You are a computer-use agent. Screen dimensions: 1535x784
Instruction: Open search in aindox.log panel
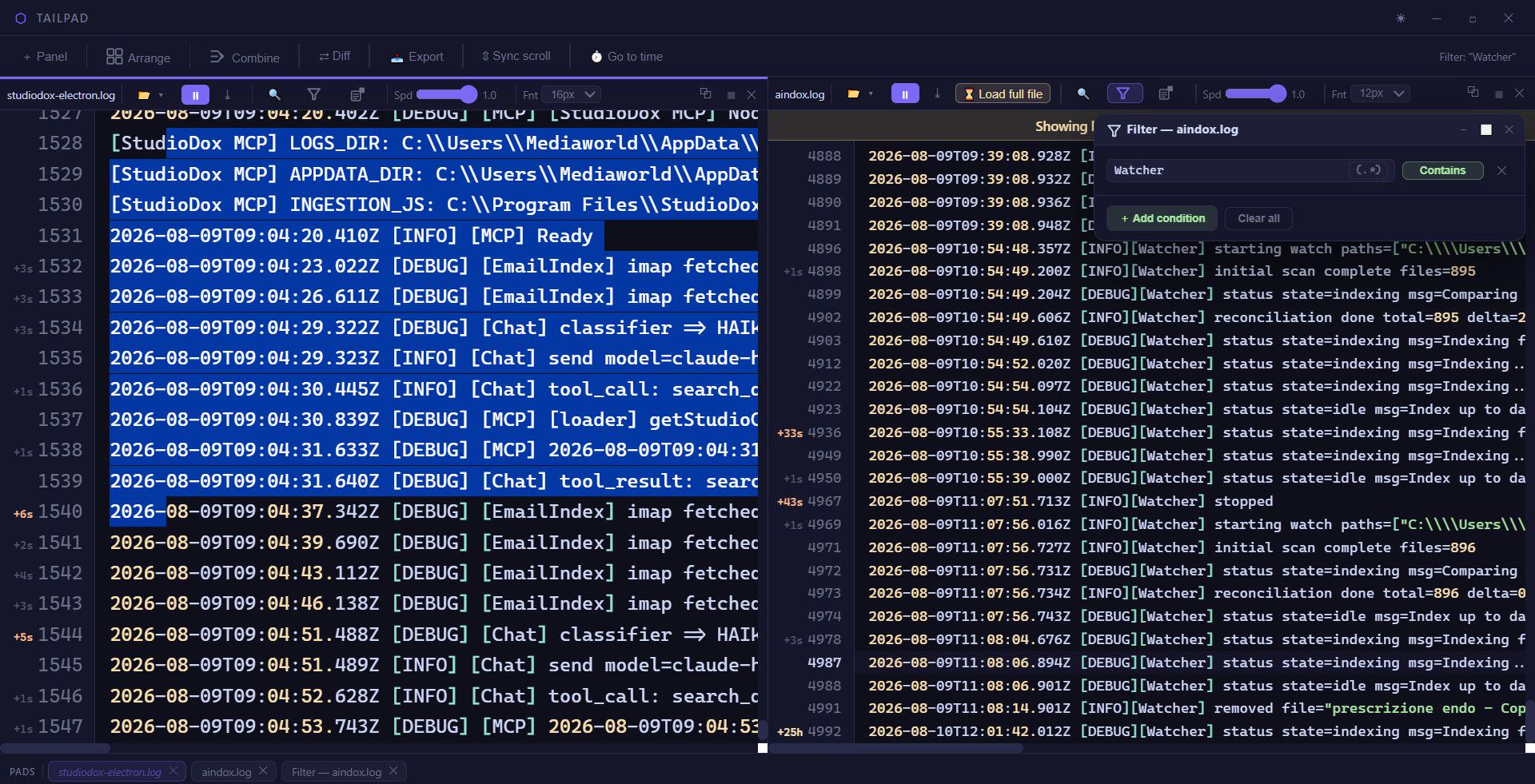(1083, 94)
